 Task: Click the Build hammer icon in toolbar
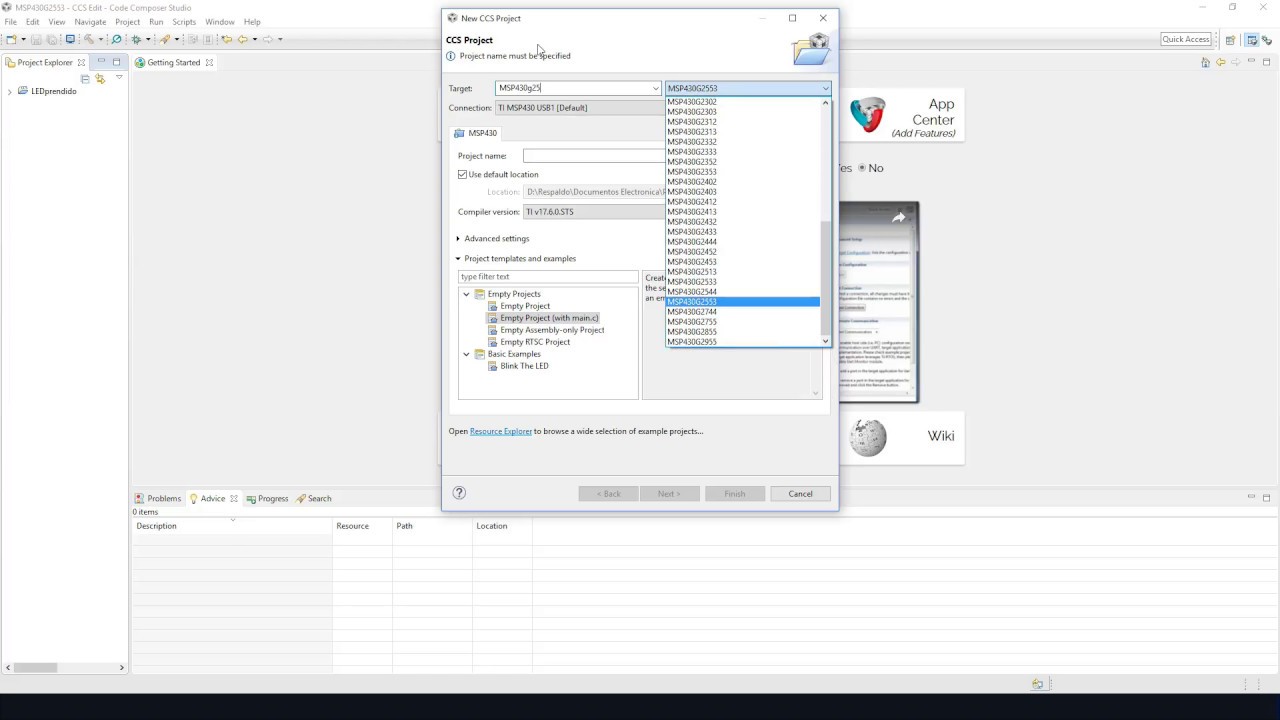pyautogui.click(x=89, y=40)
